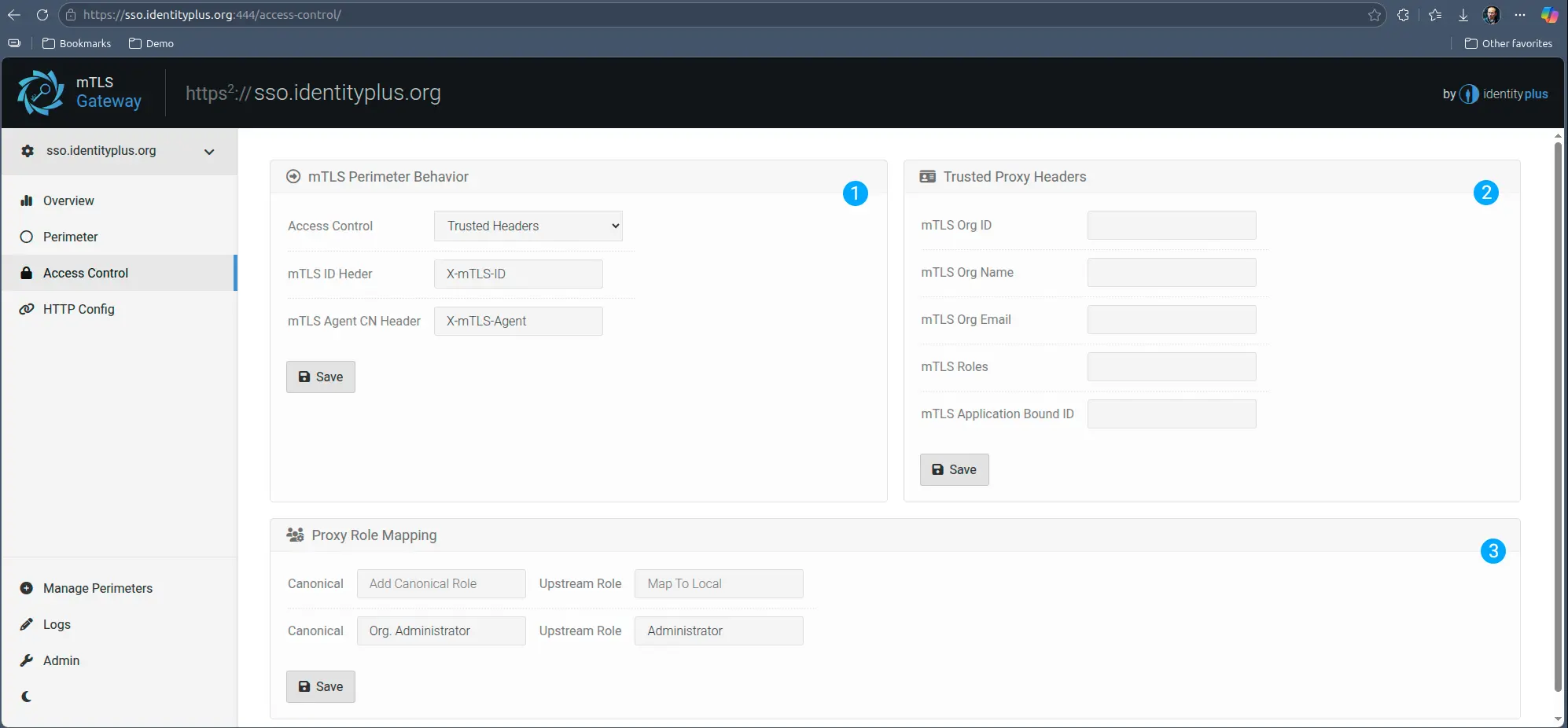Click the browser refresh icon
1568x728 pixels.
click(42, 15)
